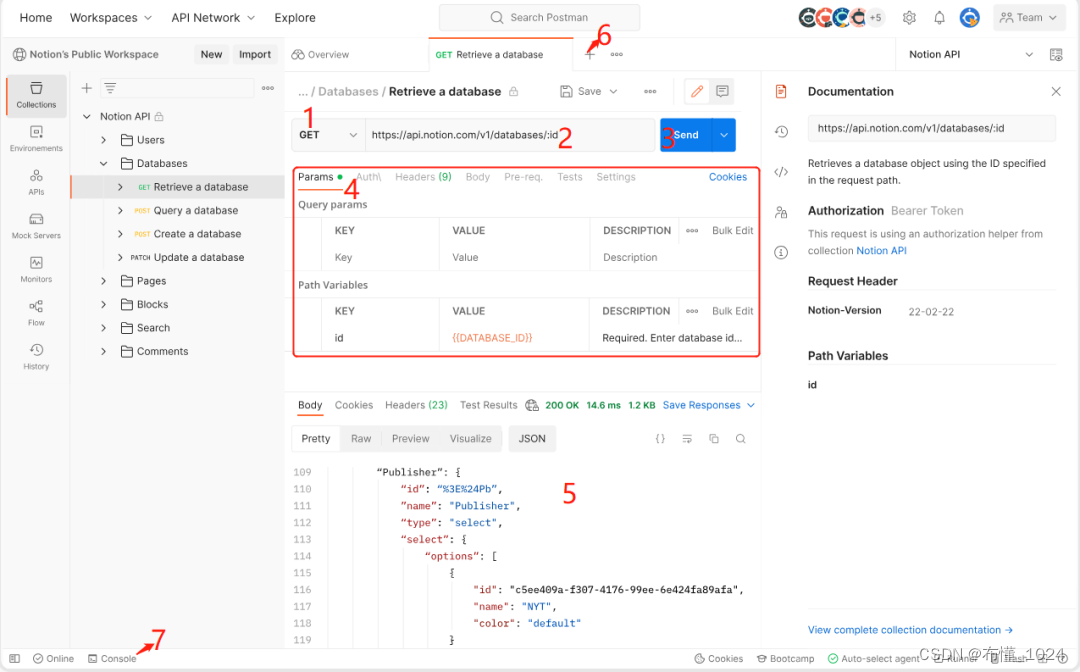Open collections panel more options ellipsis

[268, 88]
